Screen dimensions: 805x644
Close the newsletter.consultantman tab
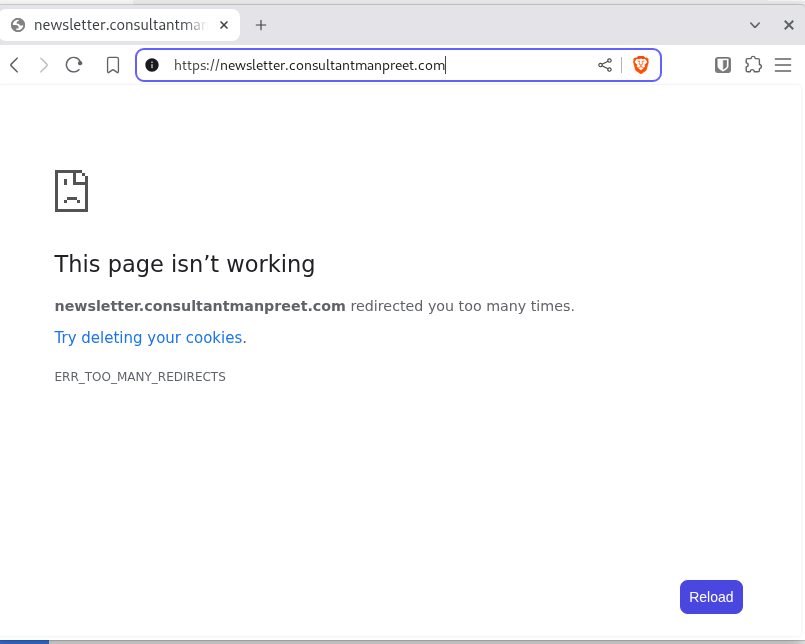(x=224, y=25)
